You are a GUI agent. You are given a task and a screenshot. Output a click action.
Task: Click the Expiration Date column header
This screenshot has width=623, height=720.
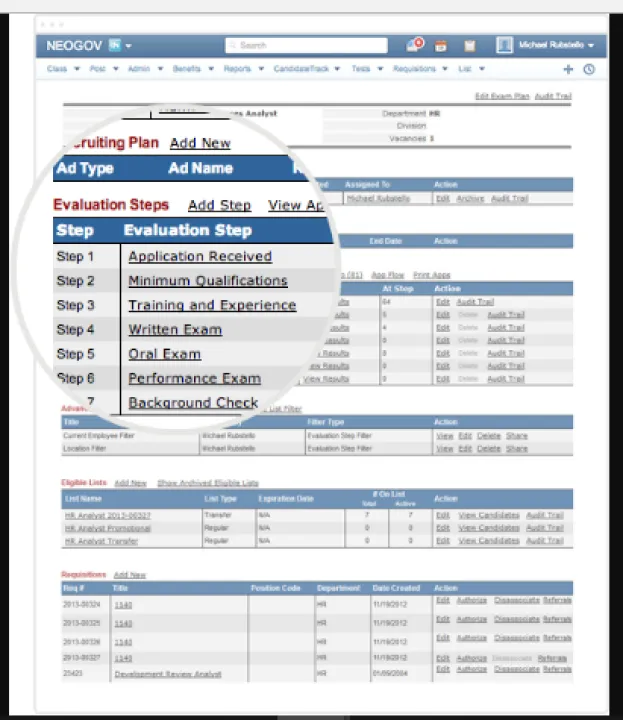286,499
